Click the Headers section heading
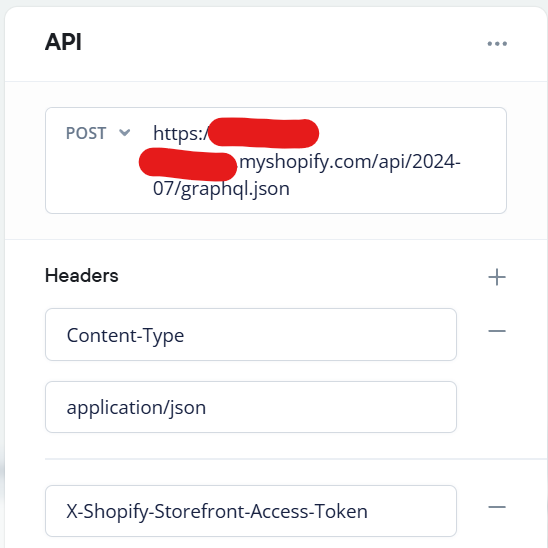This screenshot has height=548, width=548. [x=82, y=275]
